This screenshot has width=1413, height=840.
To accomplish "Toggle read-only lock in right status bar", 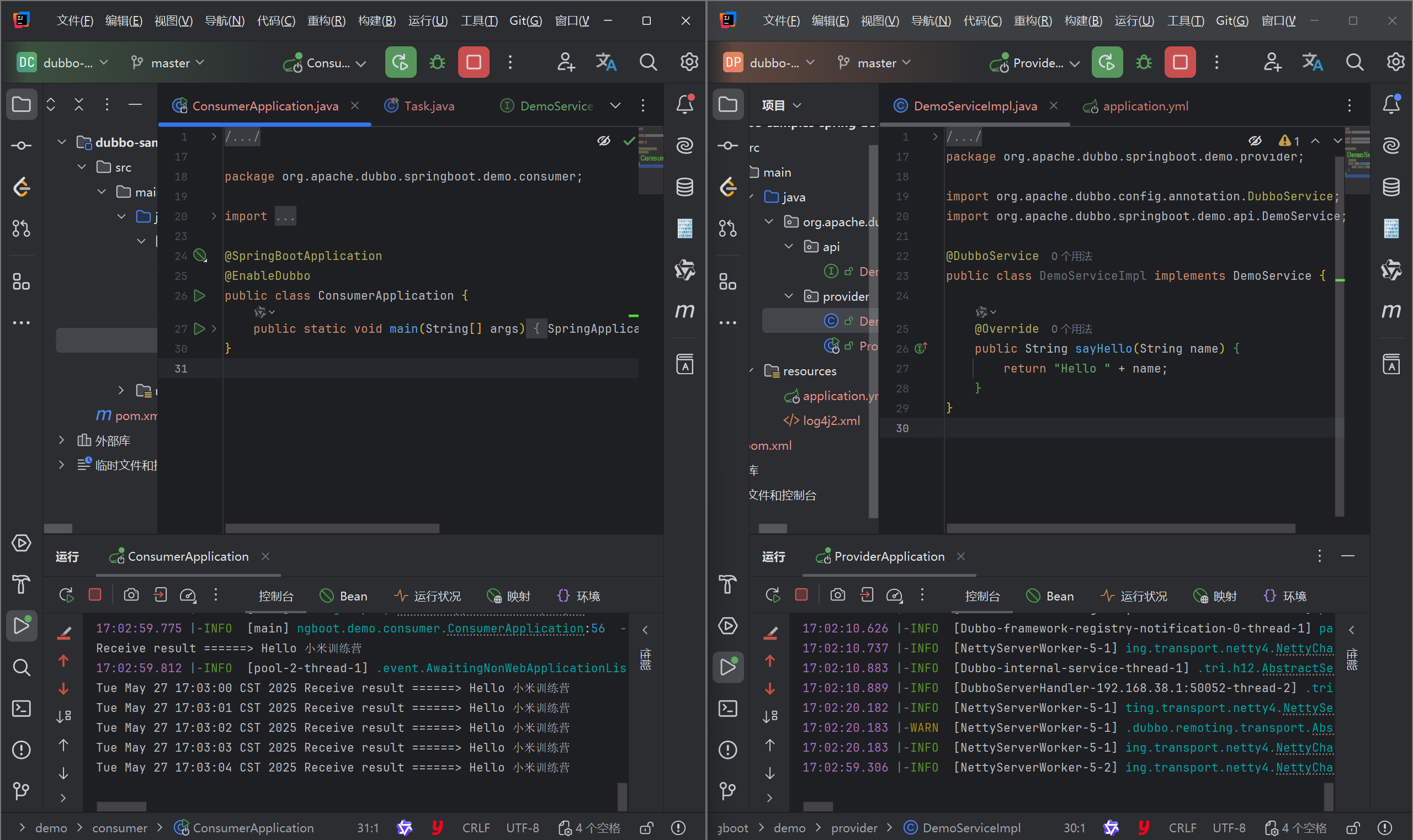I will click(1353, 828).
